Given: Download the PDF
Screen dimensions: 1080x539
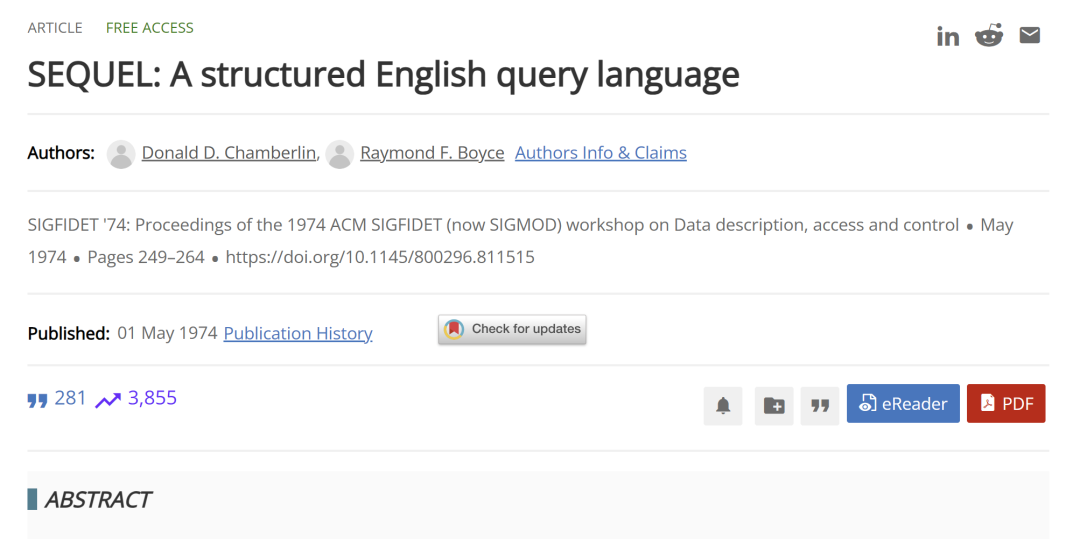Looking at the screenshot, I should 1006,404.
